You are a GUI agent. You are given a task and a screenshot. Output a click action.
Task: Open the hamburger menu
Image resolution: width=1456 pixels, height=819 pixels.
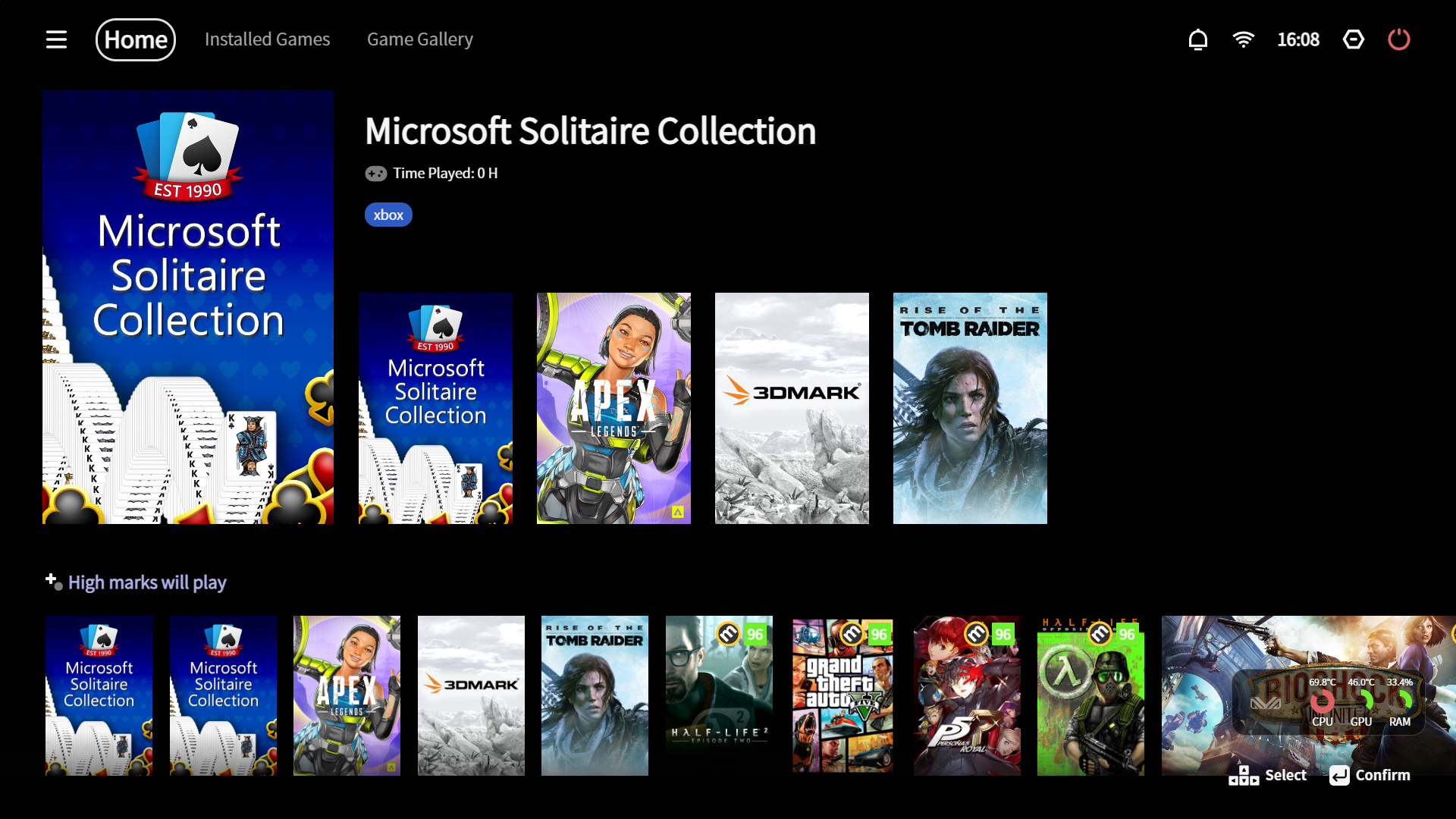click(56, 39)
